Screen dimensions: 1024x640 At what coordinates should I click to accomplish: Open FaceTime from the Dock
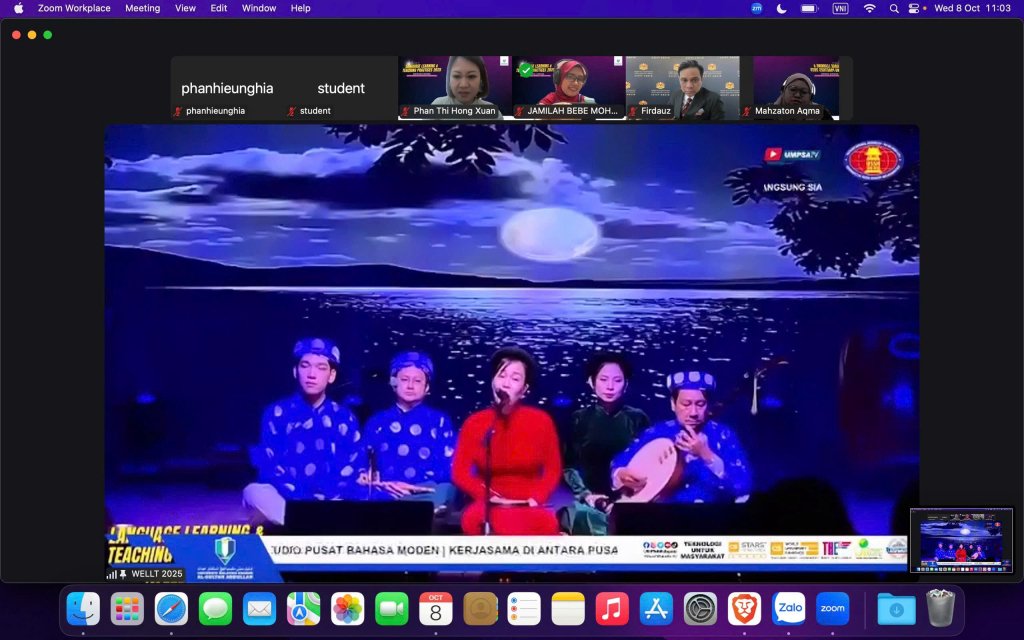click(x=392, y=609)
